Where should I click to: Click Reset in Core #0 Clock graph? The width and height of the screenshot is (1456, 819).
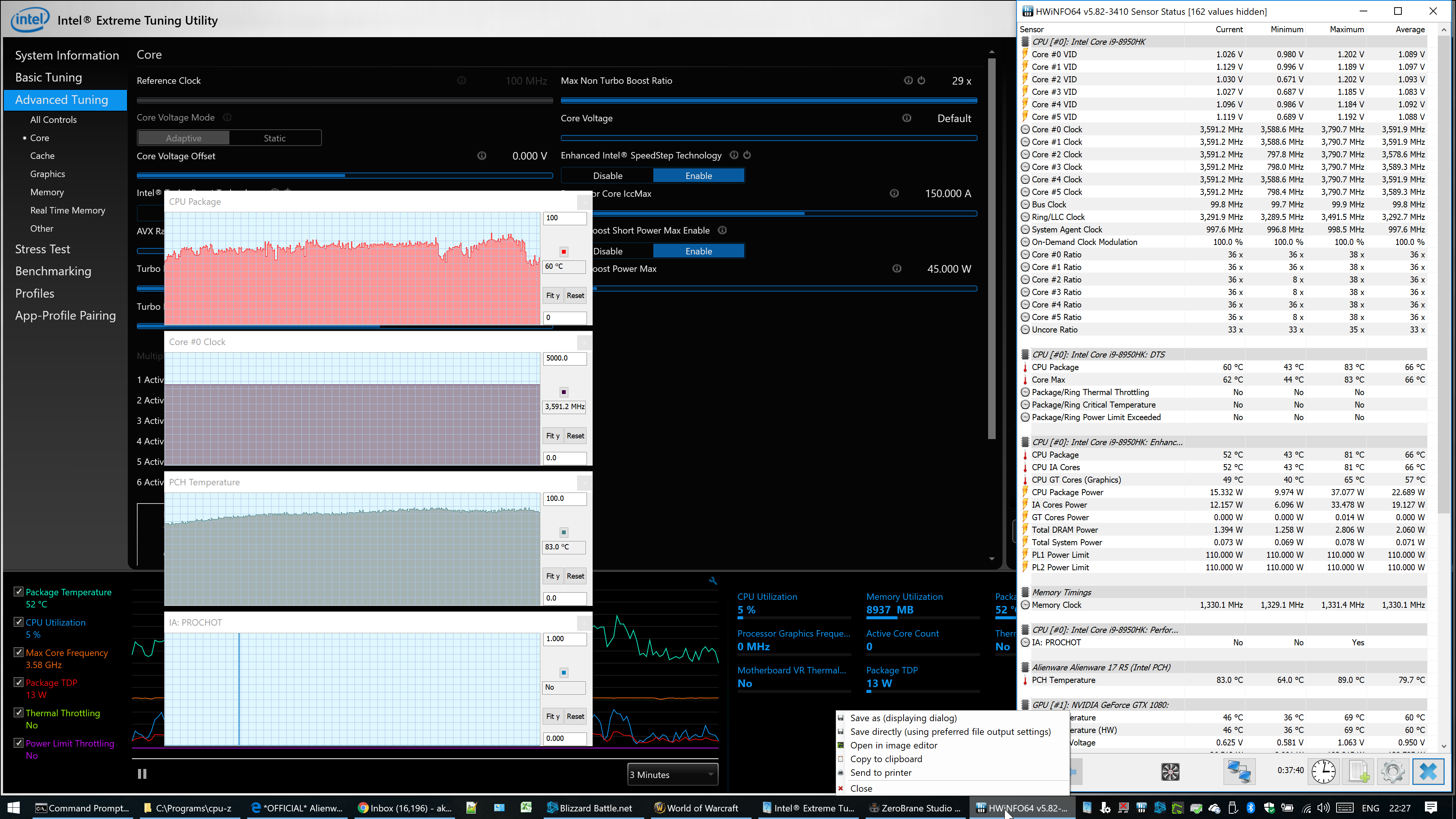coord(576,435)
